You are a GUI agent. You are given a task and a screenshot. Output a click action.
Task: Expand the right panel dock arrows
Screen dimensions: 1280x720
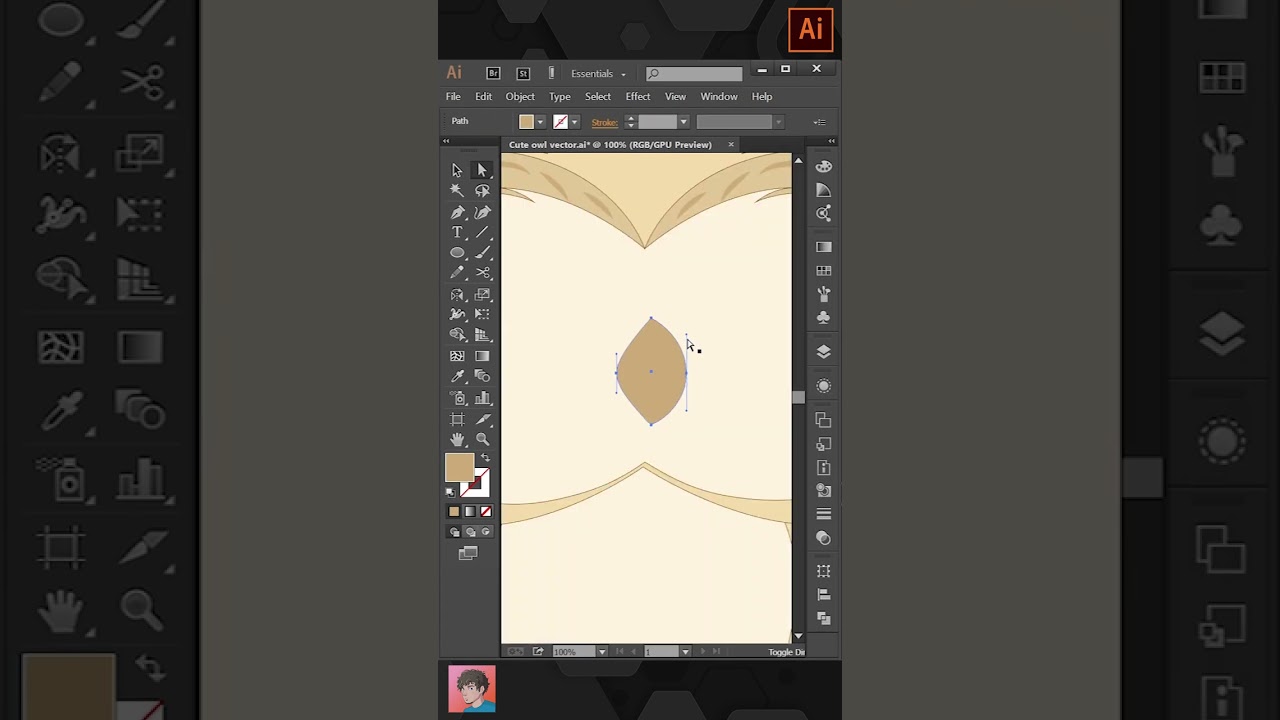(x=832, y=141)
